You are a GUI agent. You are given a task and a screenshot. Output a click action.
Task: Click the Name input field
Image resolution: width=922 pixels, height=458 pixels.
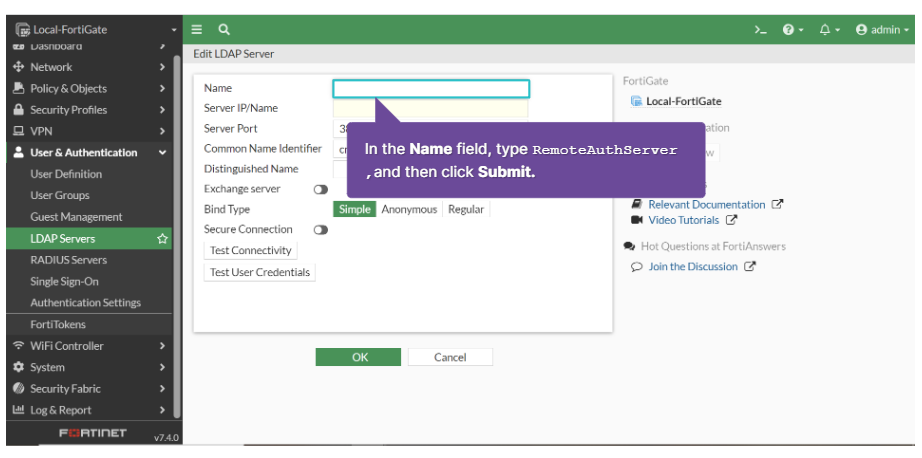431,89
